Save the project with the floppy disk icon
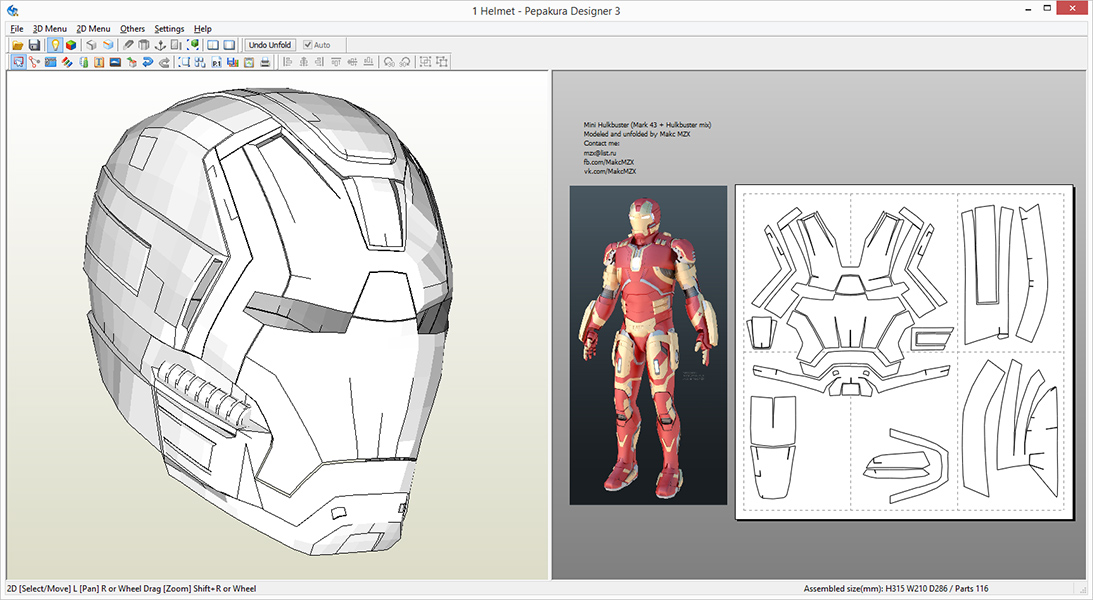This screenshot has width=1093, height=600. tap(34, 45)
